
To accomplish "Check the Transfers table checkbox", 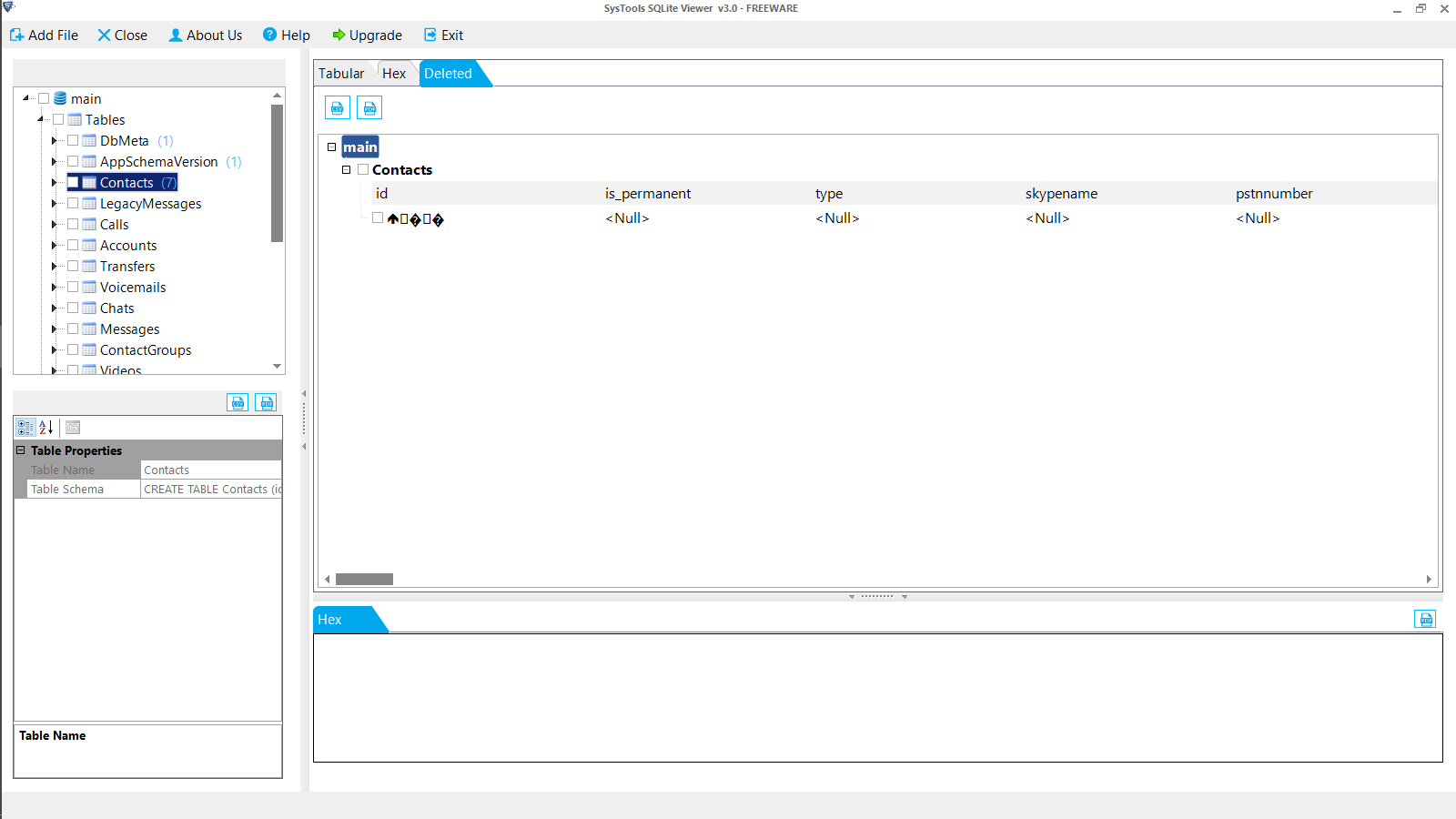I will click(73, 266).
